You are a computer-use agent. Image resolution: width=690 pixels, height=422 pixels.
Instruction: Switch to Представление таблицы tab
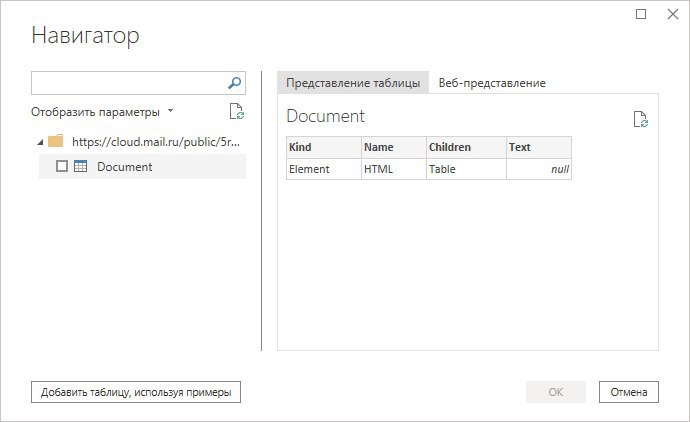click(x=353, y=83)
